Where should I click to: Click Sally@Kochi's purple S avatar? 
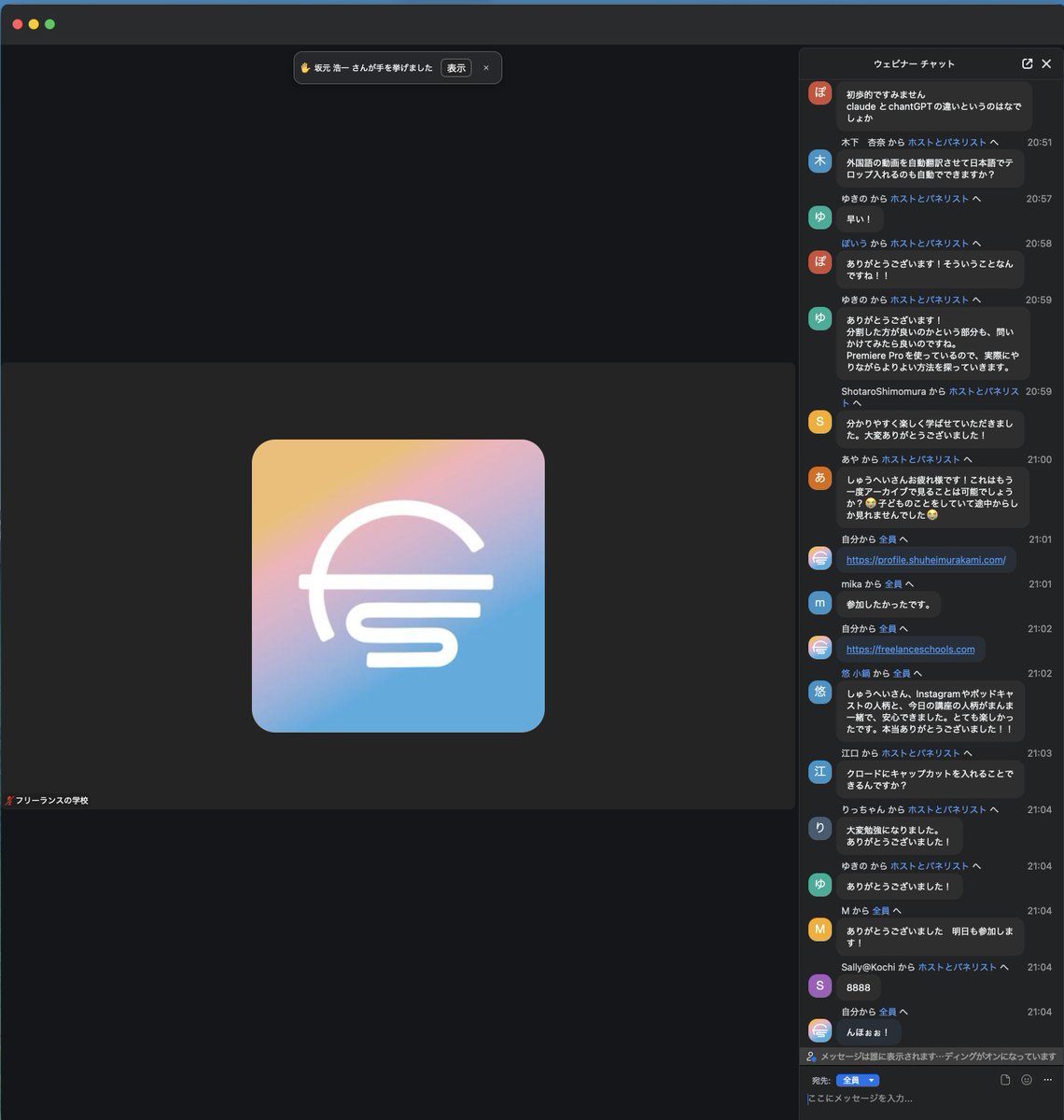(819, 986)
